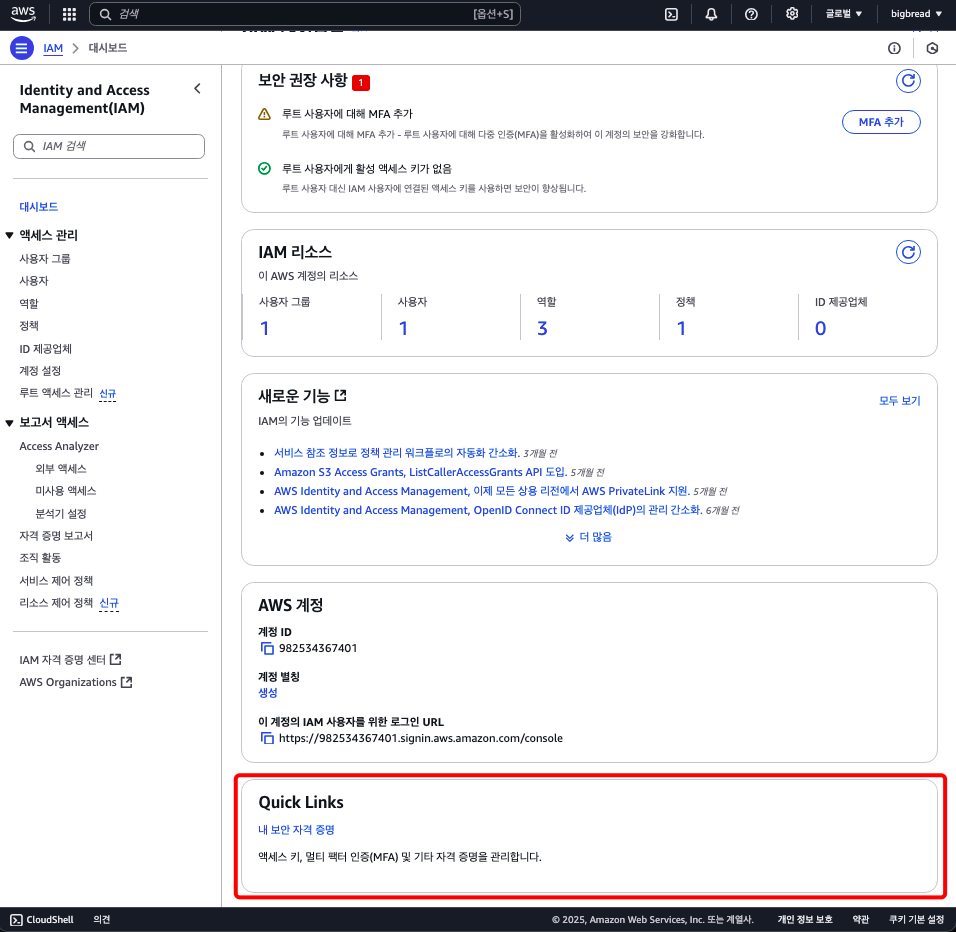Open AWS Organizations external link

(x=76, y=682)
